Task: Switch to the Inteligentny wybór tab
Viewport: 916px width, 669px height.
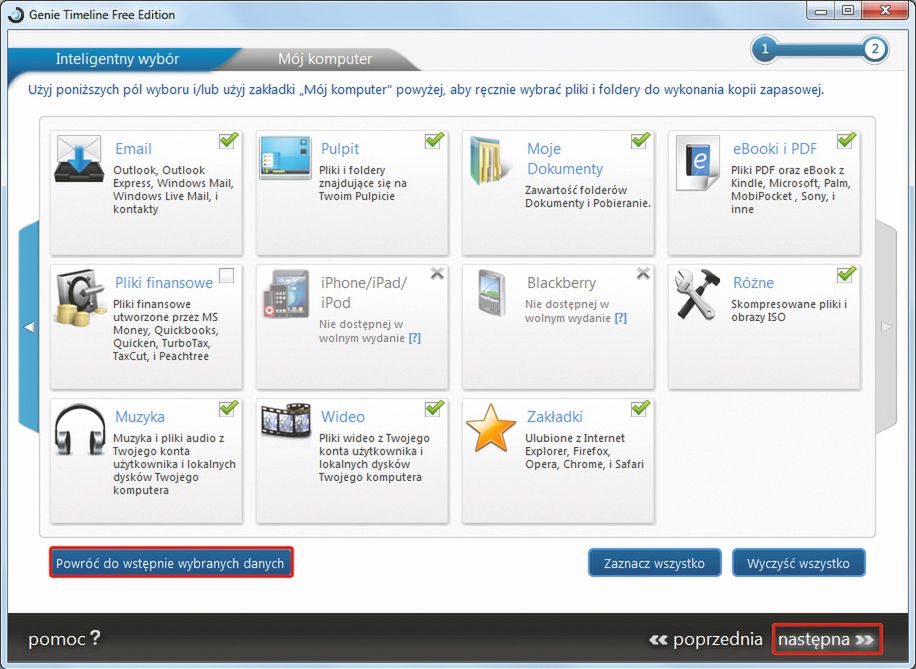Action: [x=117, y=59]
